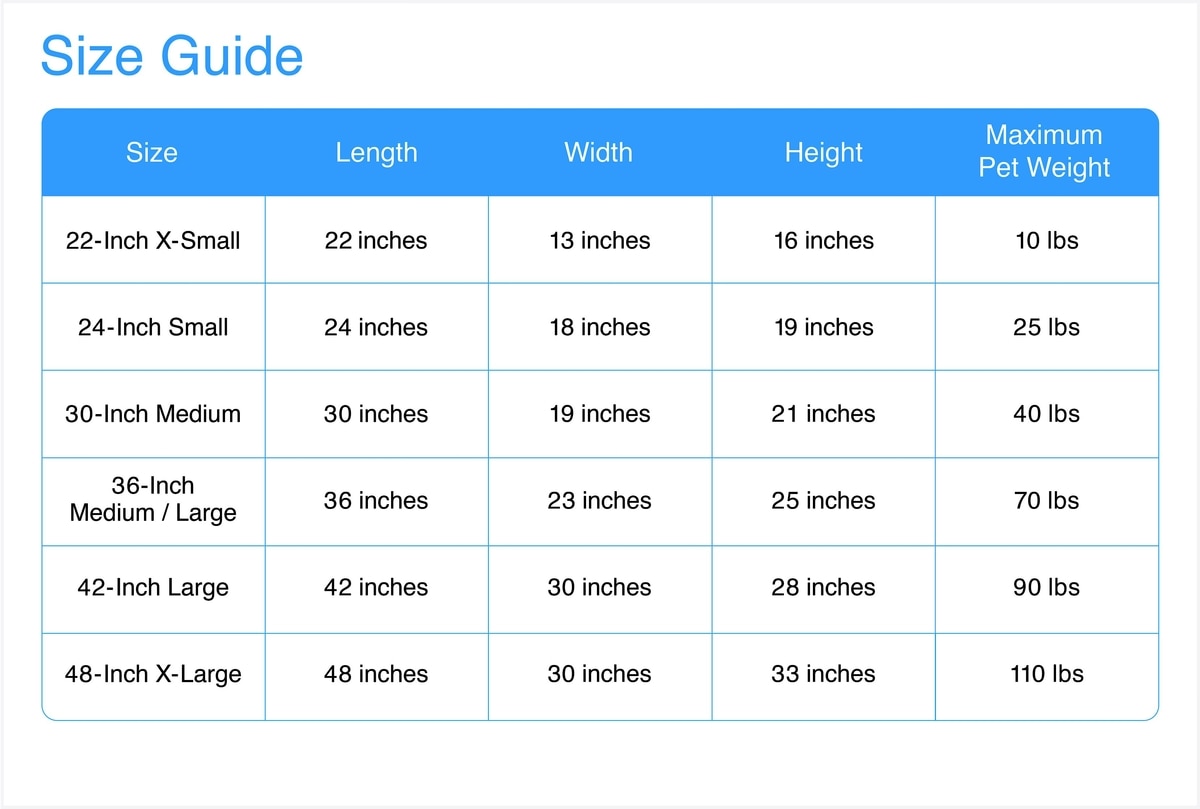Click the Maximum Pet Weight header

(x=1045, y=151)
